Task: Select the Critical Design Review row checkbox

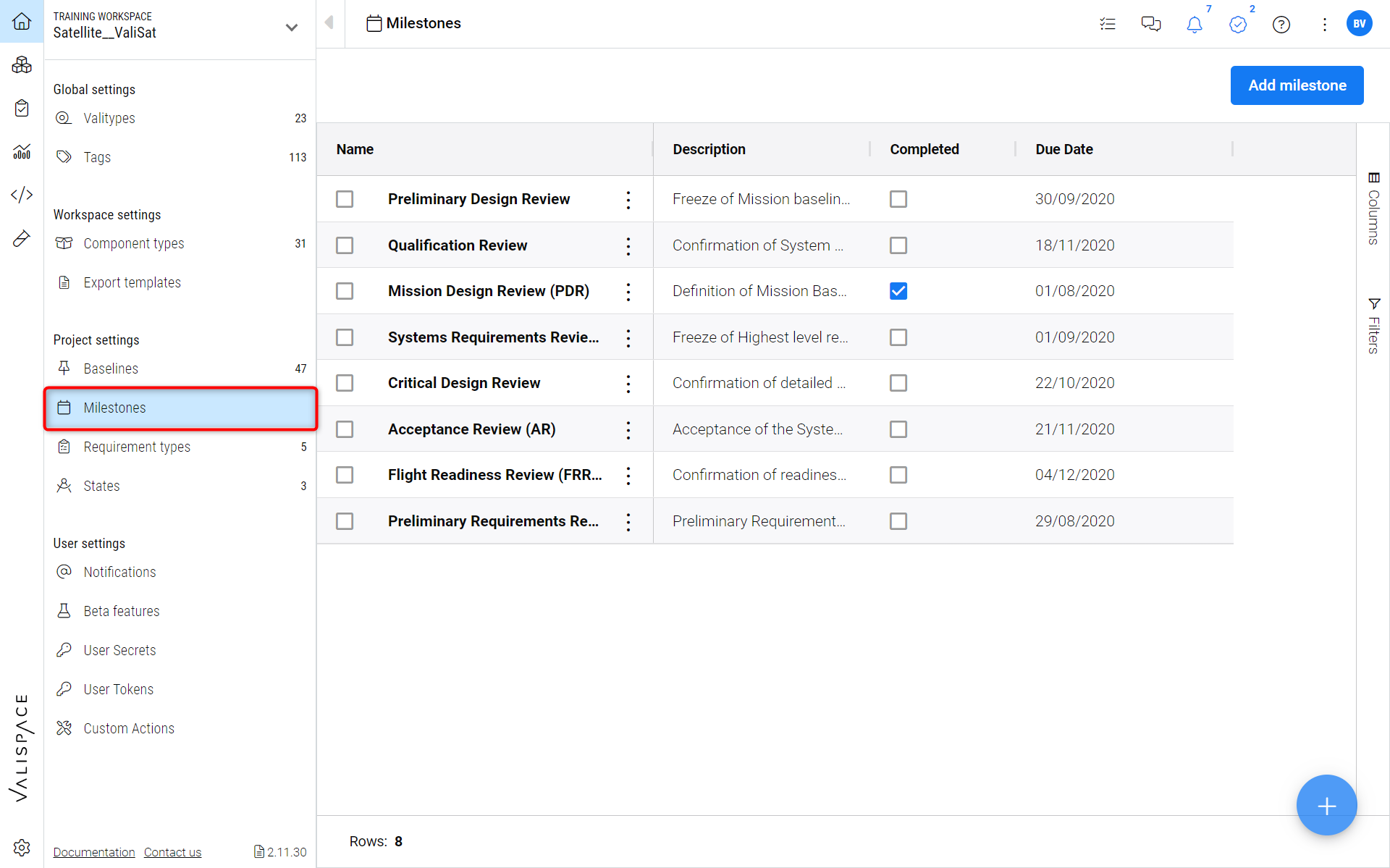Action: pos(345,383)
